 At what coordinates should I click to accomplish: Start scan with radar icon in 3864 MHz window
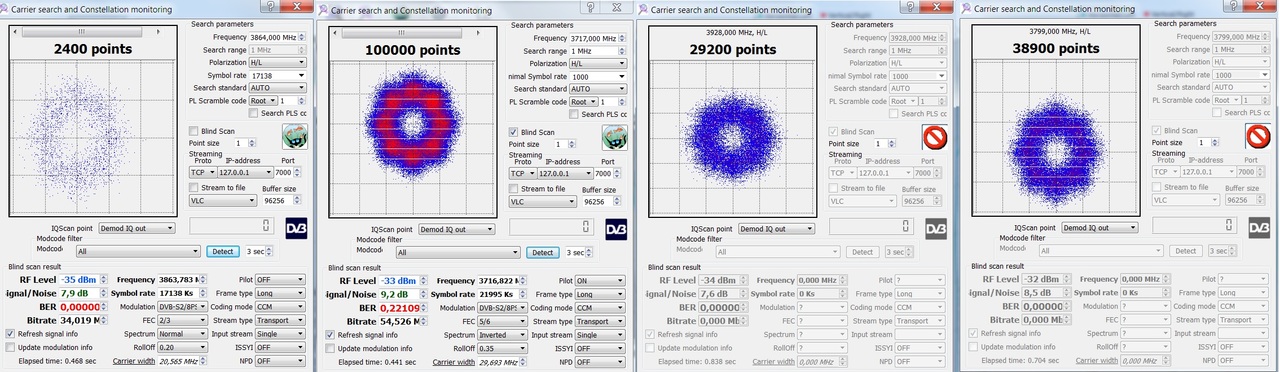(295, 137)
